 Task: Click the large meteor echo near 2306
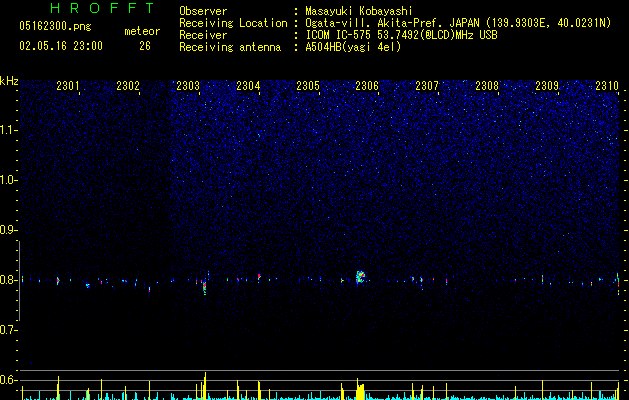click(x=360, y=277)
